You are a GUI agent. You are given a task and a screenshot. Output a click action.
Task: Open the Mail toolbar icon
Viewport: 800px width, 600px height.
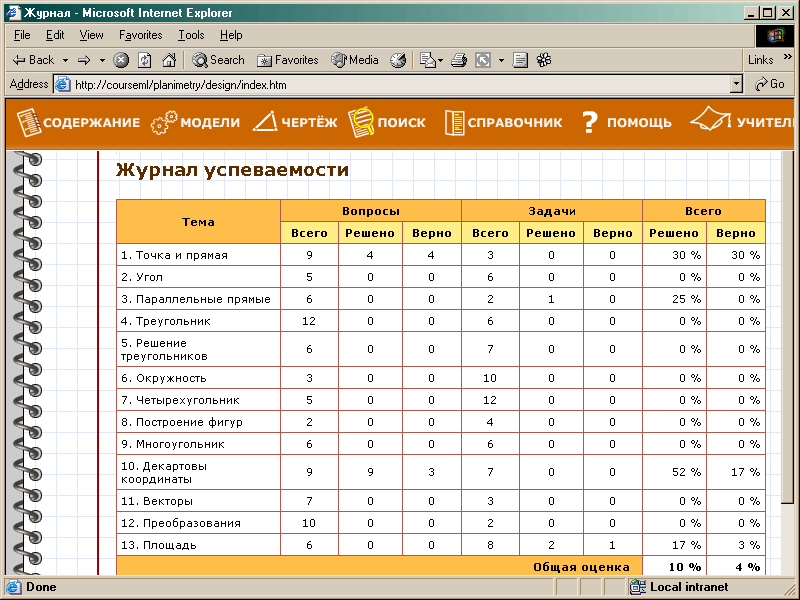[428, 60]
